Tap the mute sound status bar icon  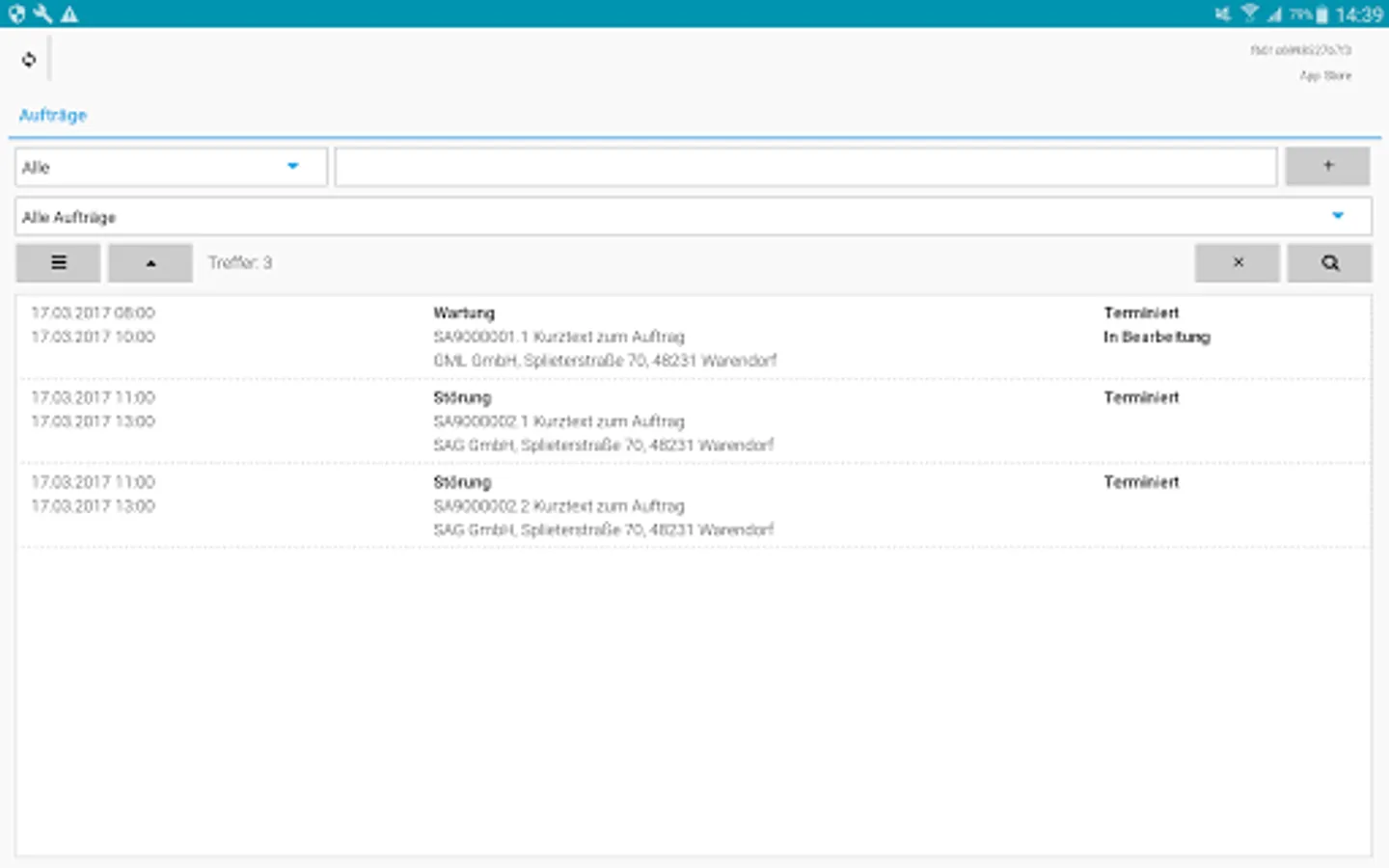(x=1223, y=14)
